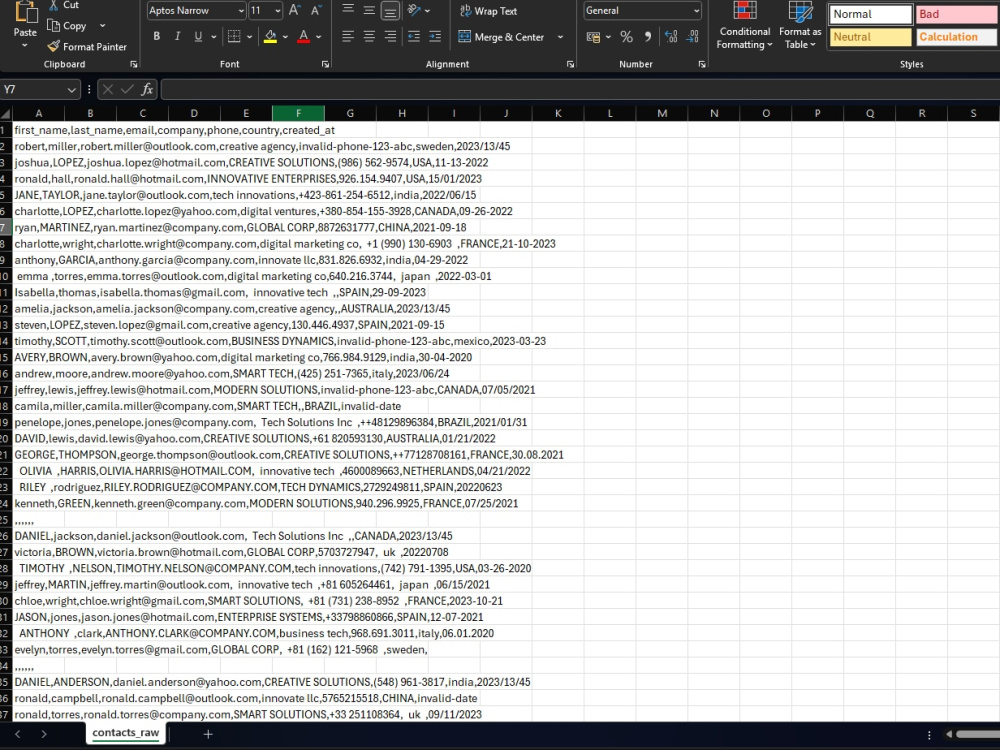Apply the yellow fill color bucket
Viewport: 1000px width, 750px height.
270,37
